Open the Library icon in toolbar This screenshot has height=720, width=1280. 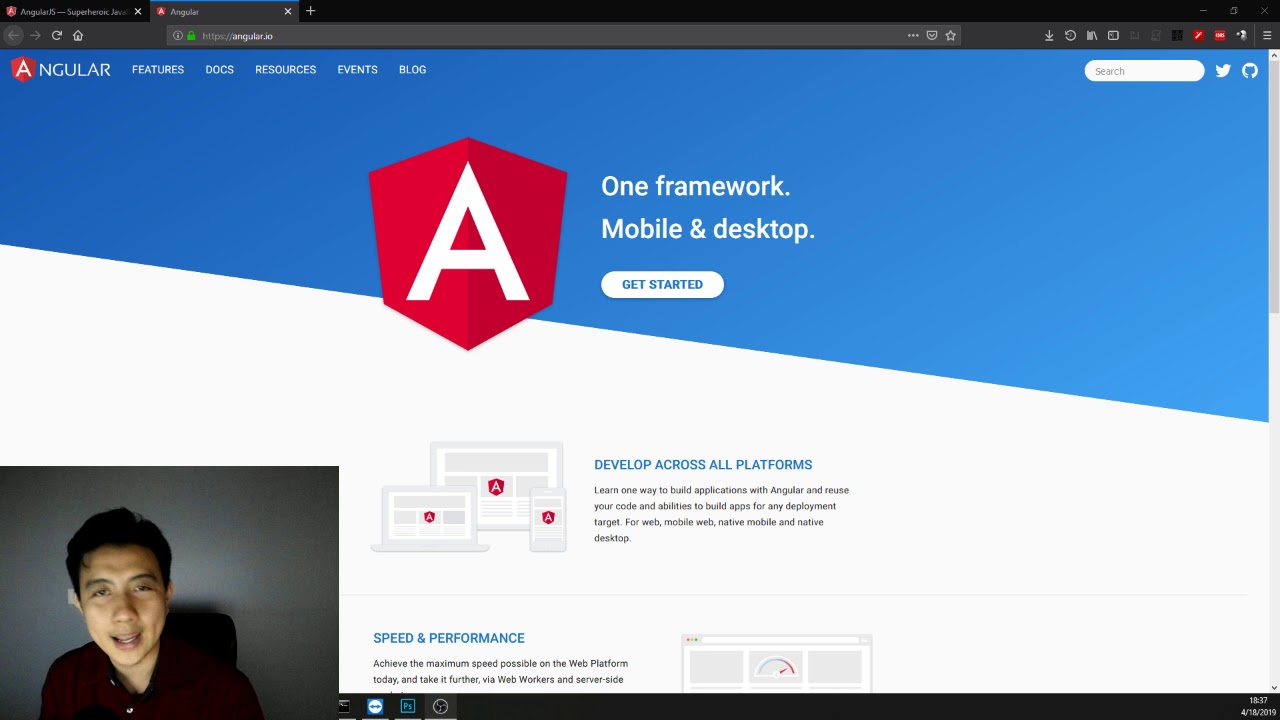click(1092, 35)
